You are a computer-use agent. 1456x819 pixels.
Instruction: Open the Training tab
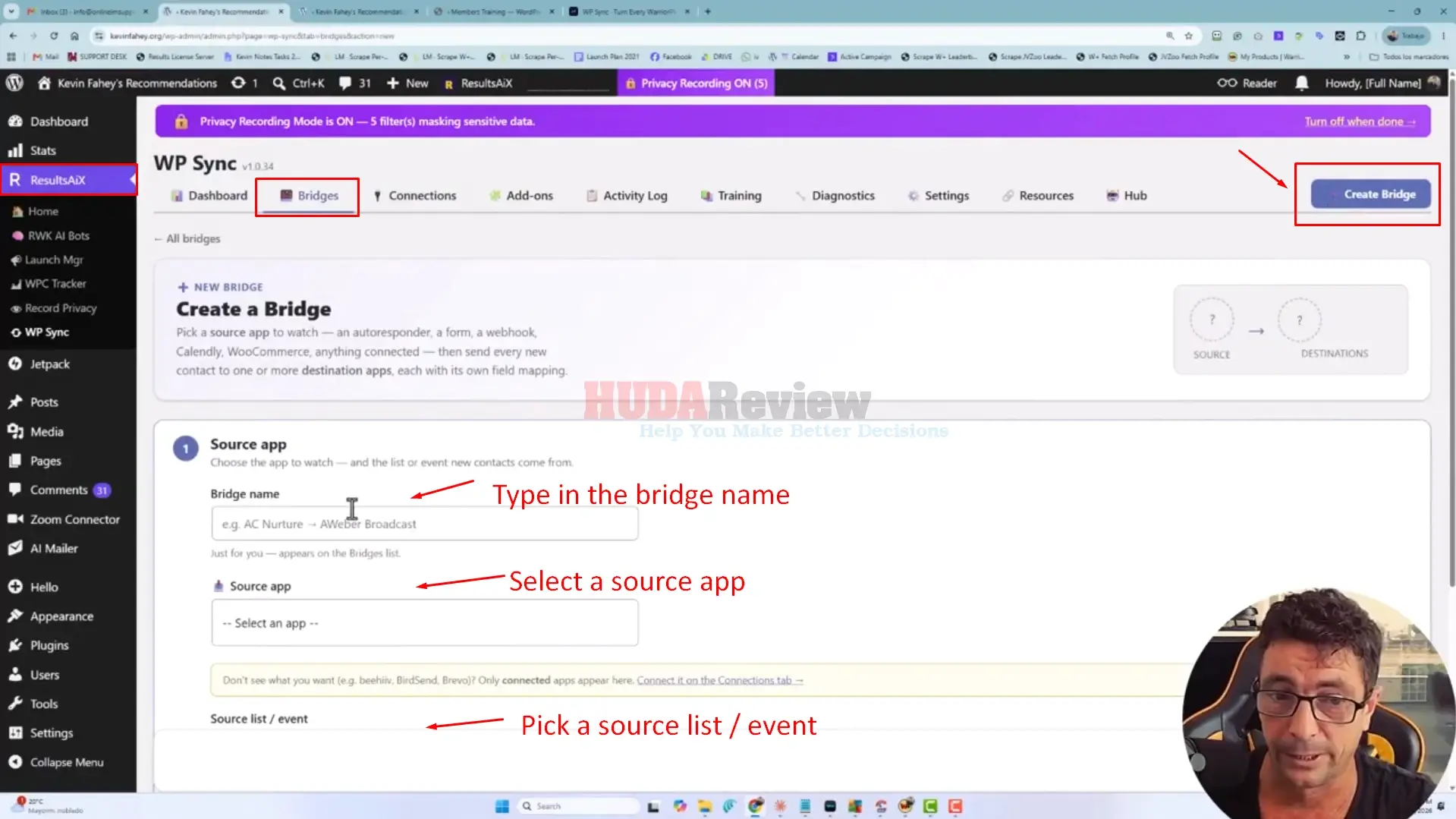tap(731, 196)
